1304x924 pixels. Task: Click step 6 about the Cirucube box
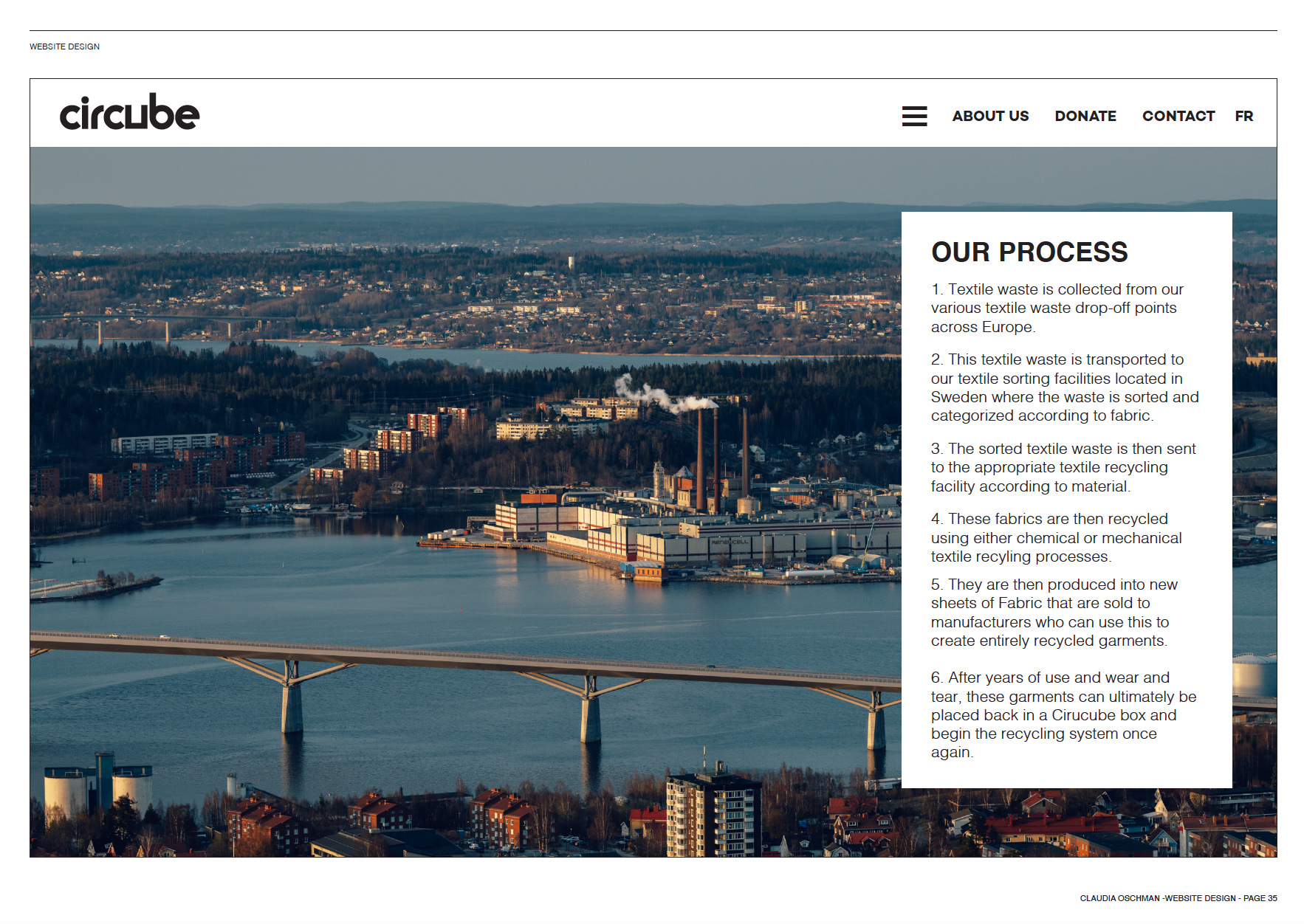pyautogui.click(x=1064, y=714)
